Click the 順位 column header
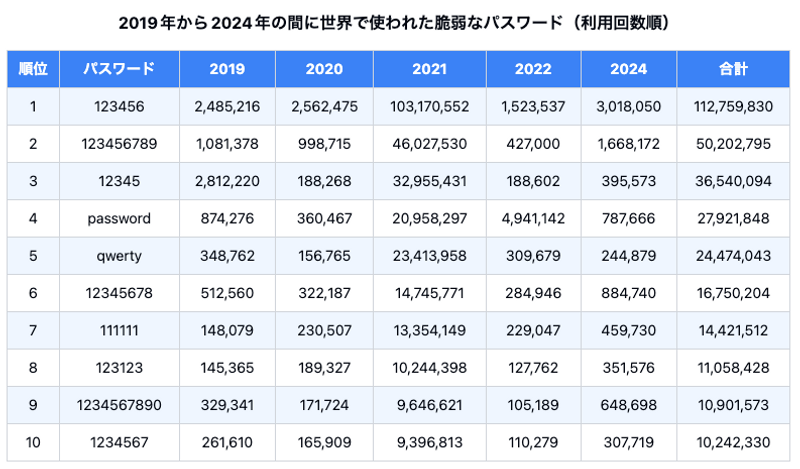 click(33, 69)
